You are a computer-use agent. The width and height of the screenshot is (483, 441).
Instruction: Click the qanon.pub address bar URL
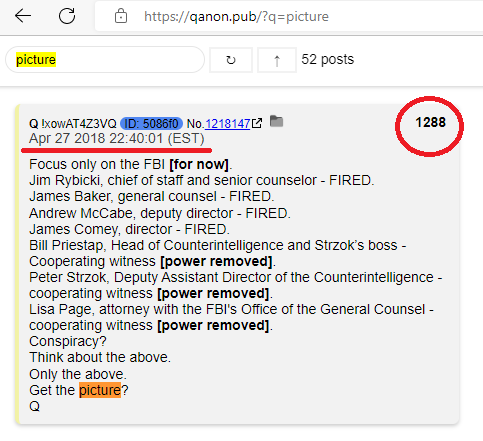[x=236, y=16]
